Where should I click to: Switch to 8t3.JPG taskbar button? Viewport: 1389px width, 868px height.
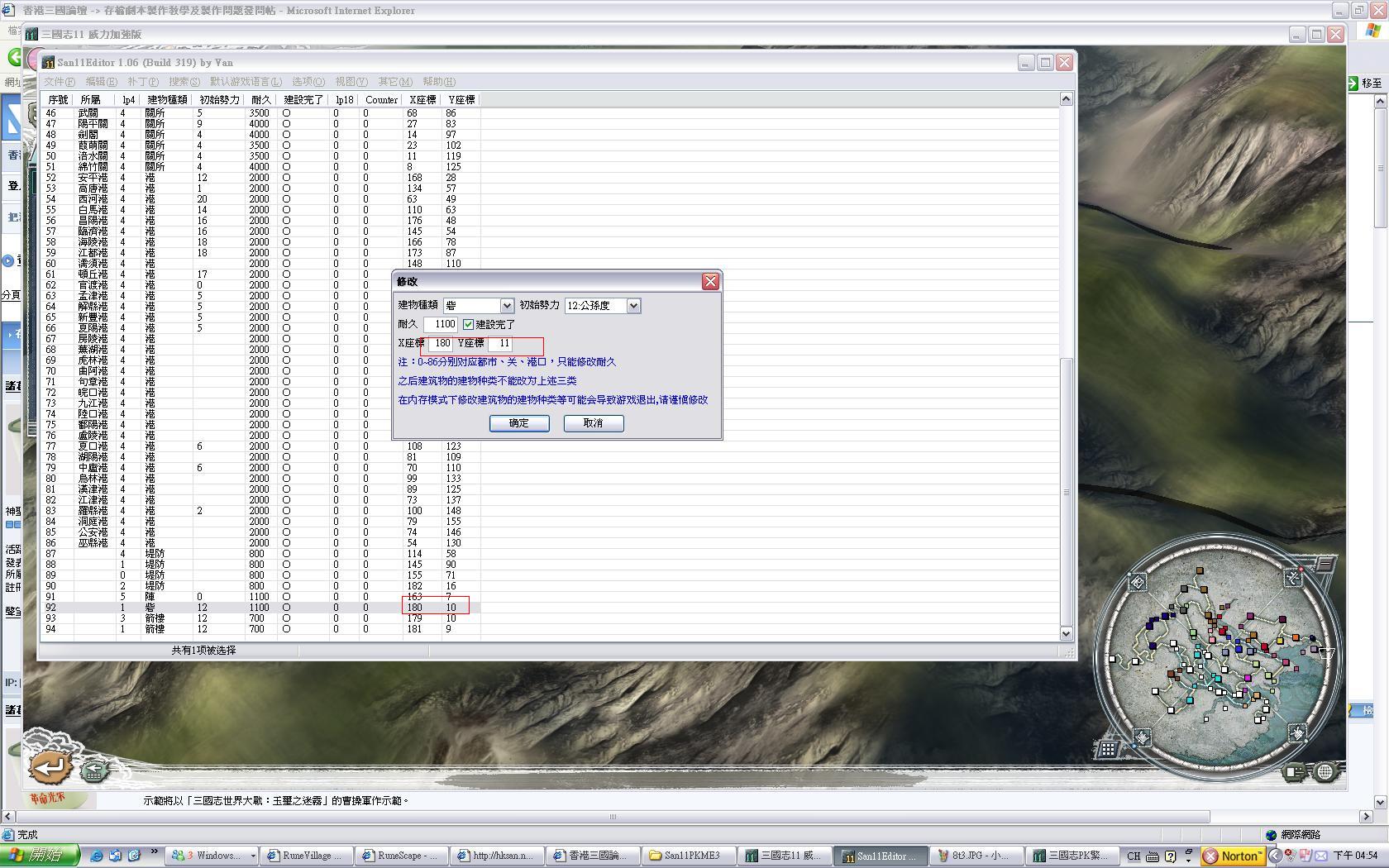click(x=977, y=856)
